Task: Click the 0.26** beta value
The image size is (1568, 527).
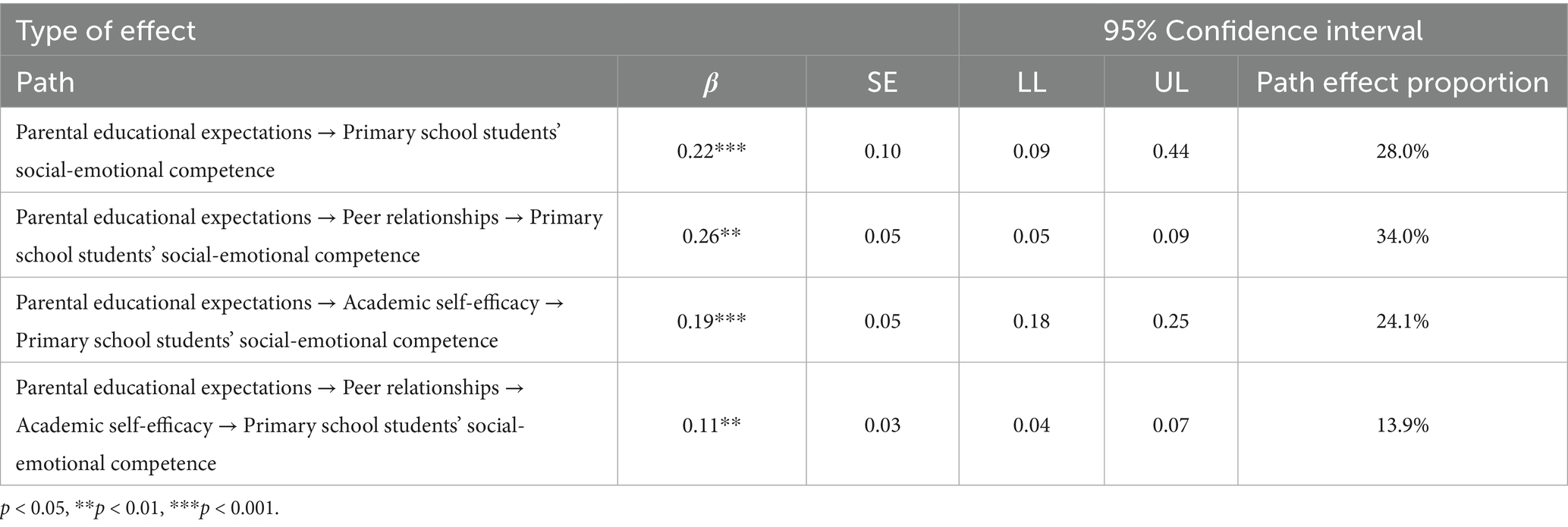Action: click(711, 236)
